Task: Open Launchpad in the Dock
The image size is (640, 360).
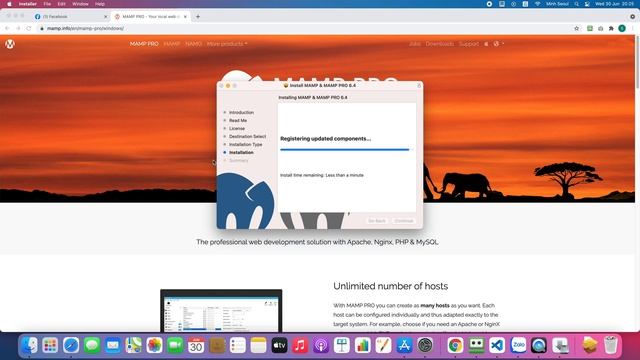Action: [50, 345]
